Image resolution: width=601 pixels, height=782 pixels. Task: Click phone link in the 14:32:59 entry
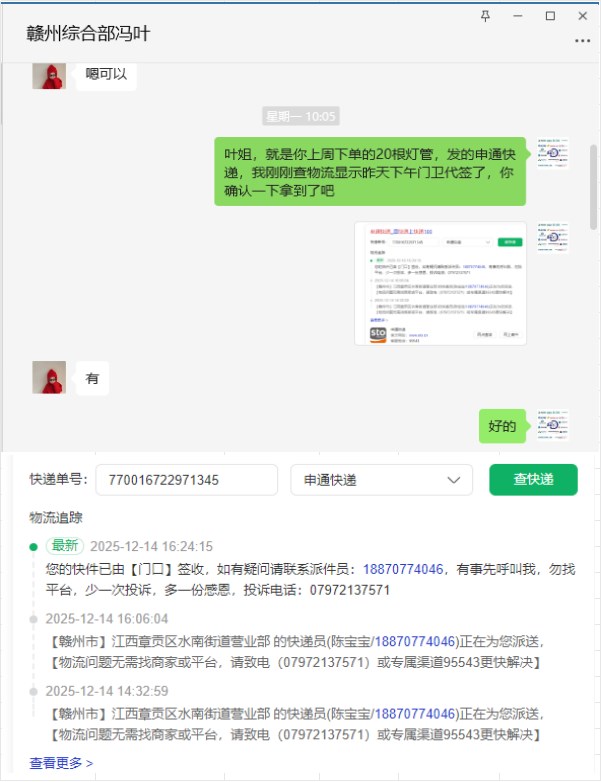pos(415,714)
